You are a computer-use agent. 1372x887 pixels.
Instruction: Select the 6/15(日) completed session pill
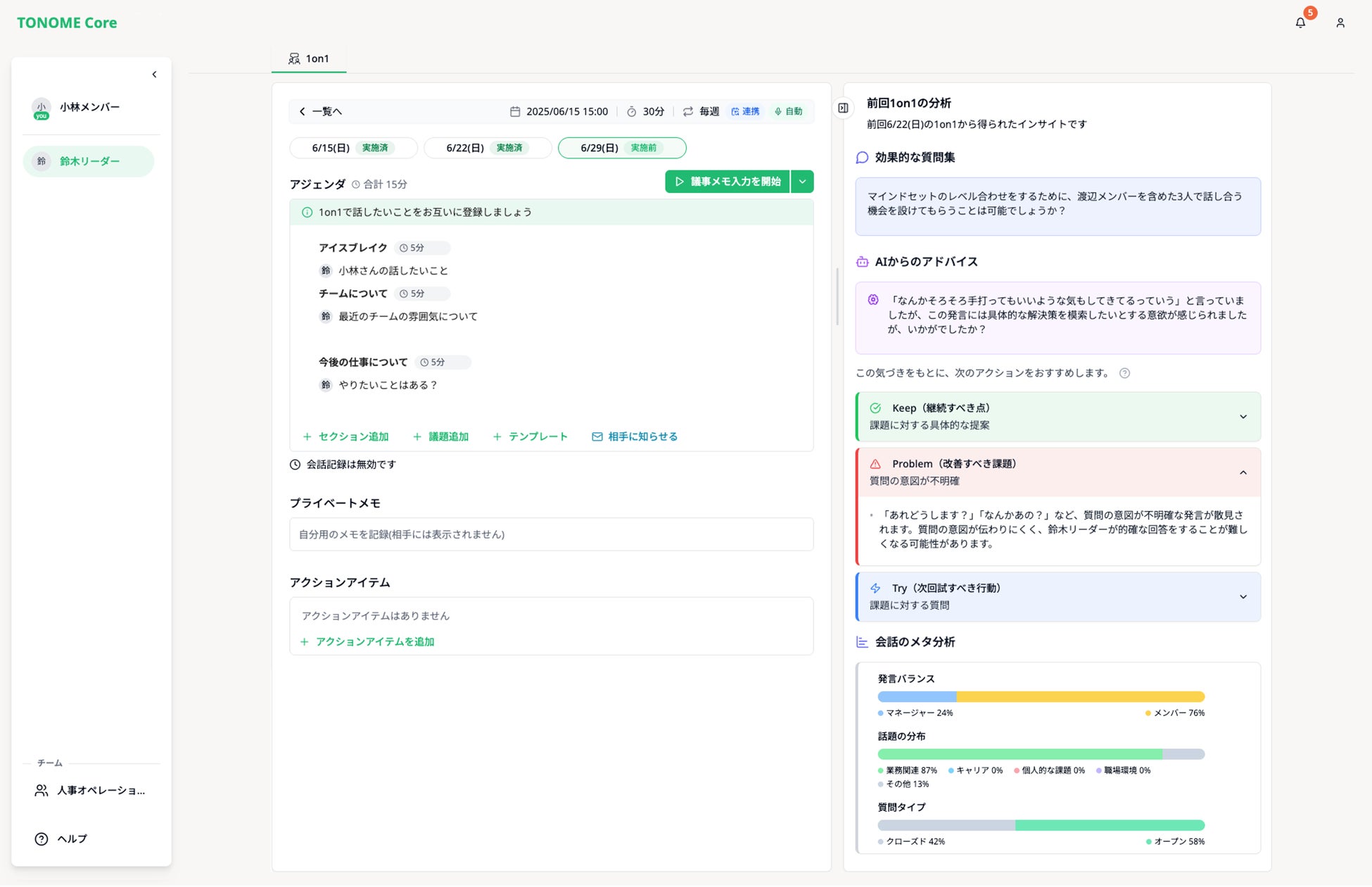353,148
